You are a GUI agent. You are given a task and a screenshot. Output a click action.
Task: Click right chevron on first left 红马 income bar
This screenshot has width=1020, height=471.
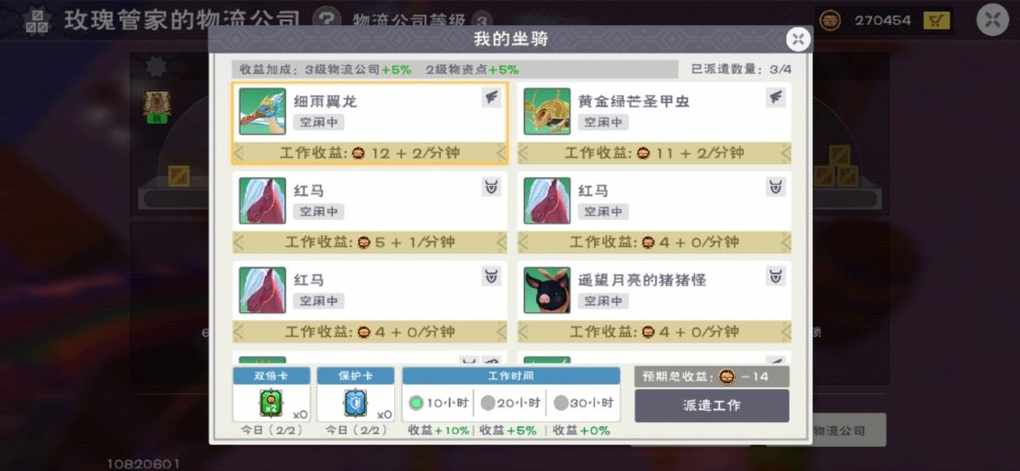pos(501,243)
